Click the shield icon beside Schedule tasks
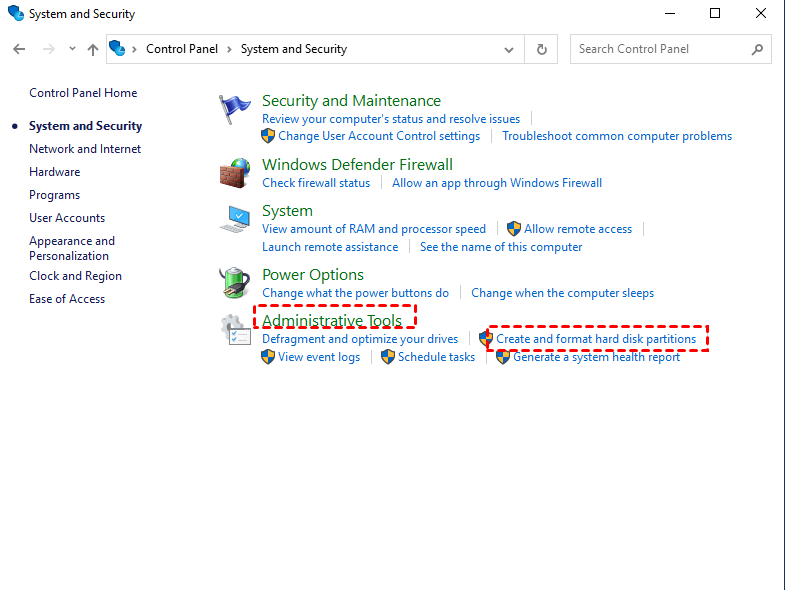785x590 pixels. (x=387, y=357)
